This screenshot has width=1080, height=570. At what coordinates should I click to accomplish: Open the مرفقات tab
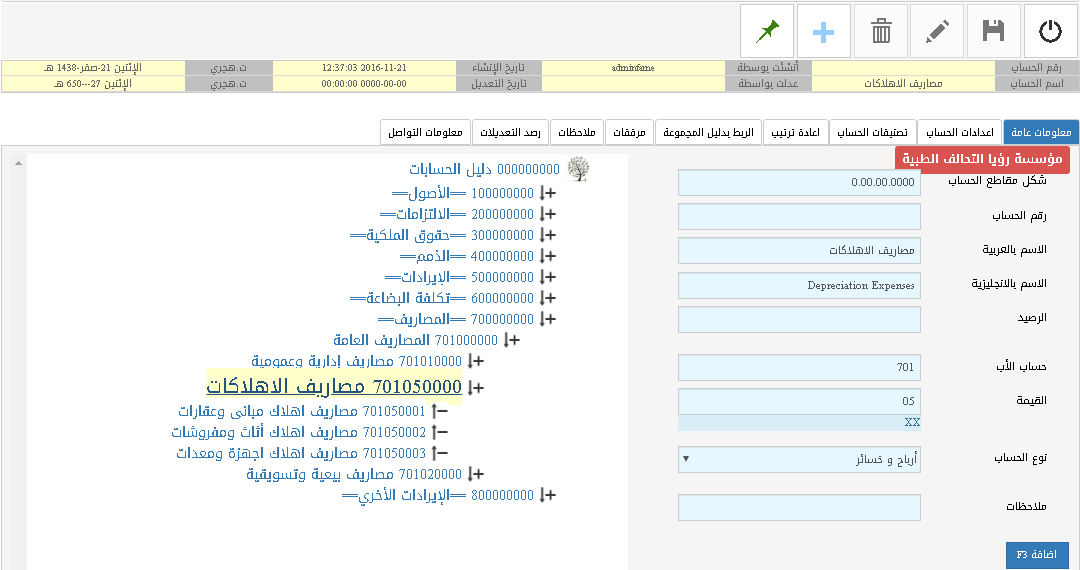[629, 132]
